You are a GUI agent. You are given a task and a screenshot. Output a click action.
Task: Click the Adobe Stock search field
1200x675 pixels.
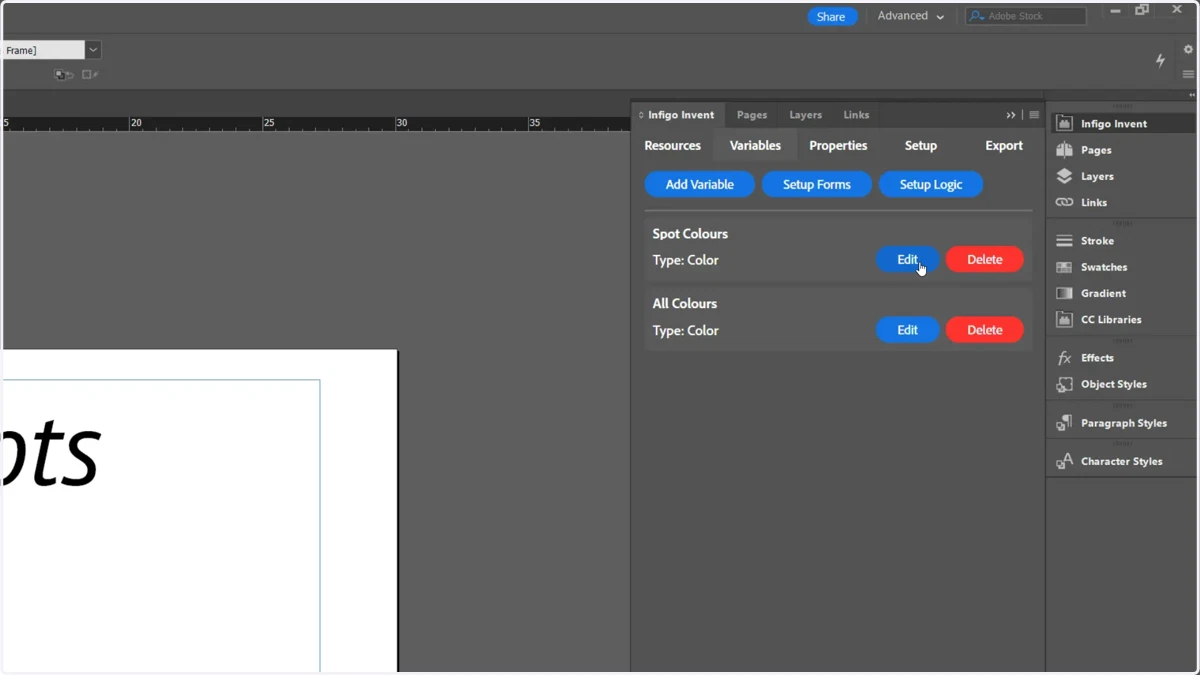click(x=1026, y=16)
